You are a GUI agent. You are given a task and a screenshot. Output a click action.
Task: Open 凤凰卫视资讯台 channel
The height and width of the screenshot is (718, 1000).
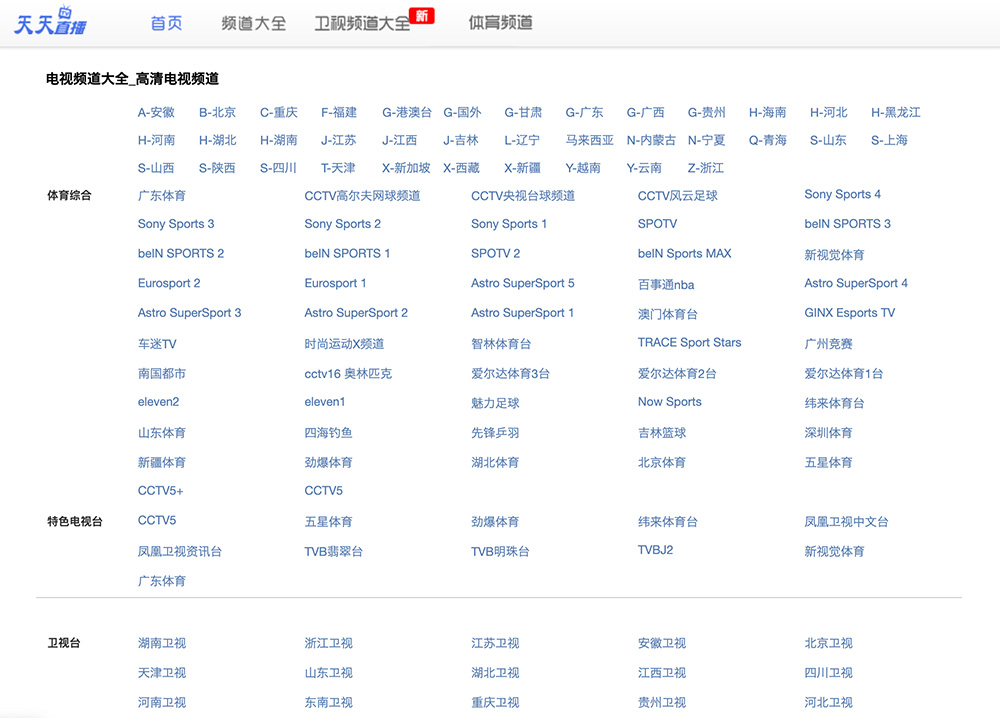180,552
